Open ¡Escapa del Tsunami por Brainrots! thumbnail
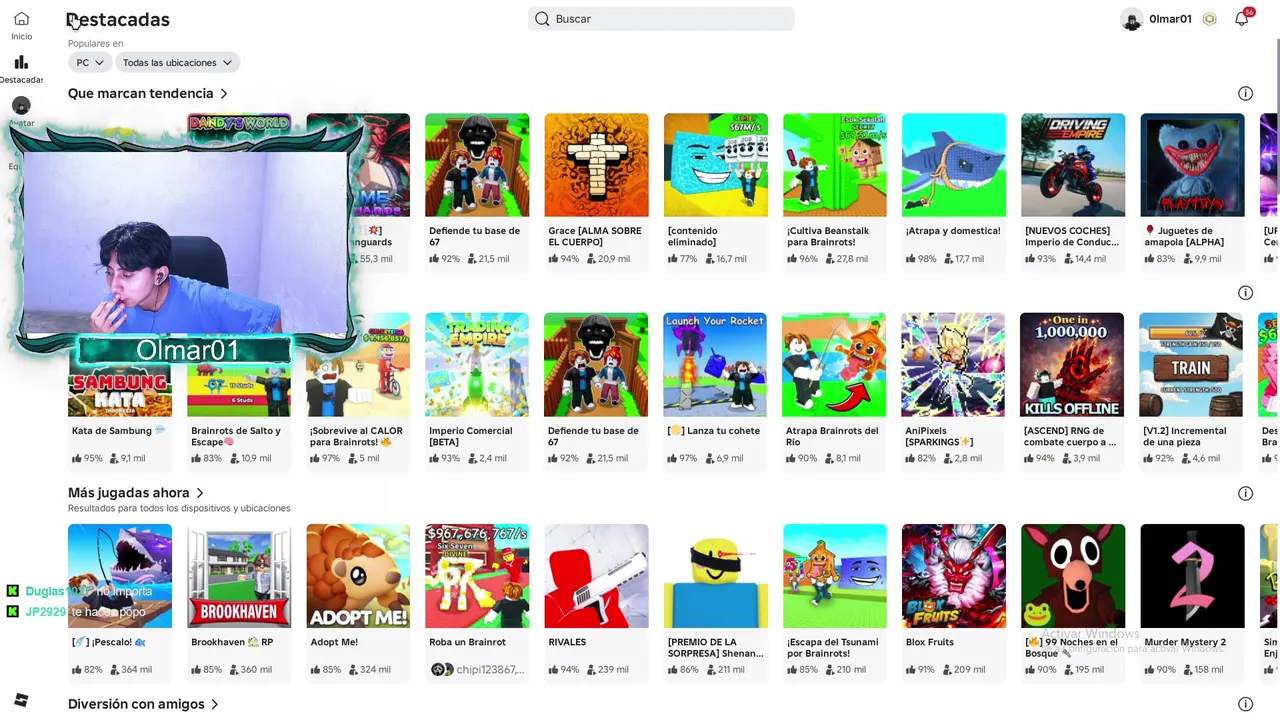The width and height of the screenshot is (1280, 720). 835,576
